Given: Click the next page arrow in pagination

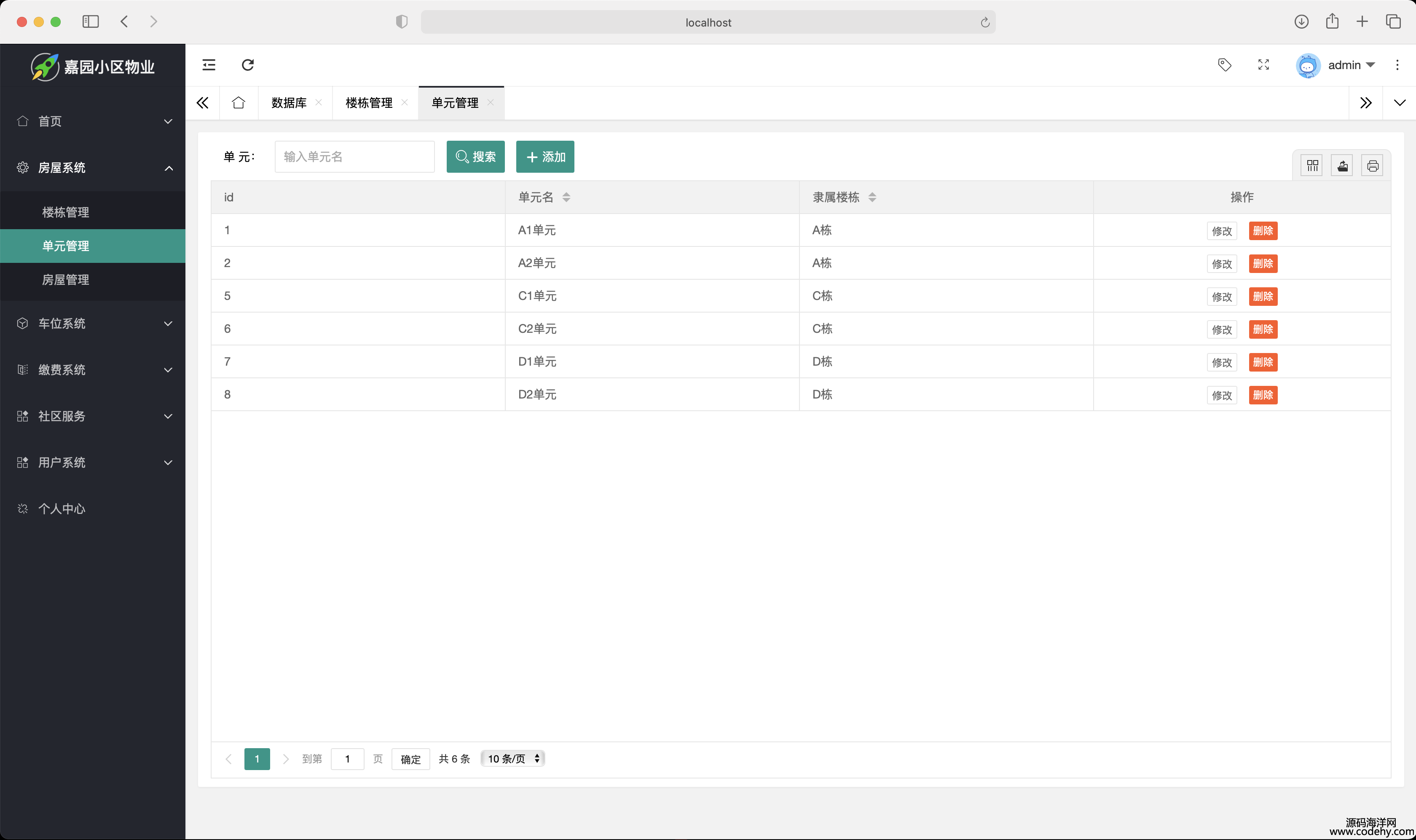Looking at the screenshot, I should (x=286, y=759).
